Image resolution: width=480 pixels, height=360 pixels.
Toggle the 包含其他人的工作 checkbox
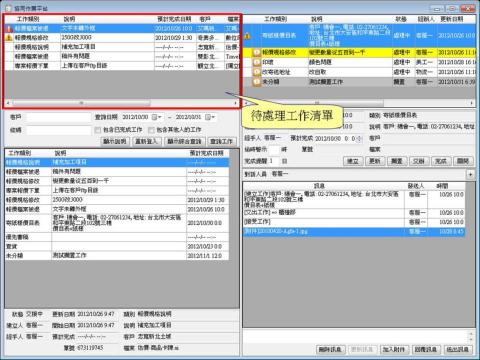tap(151, 130)
